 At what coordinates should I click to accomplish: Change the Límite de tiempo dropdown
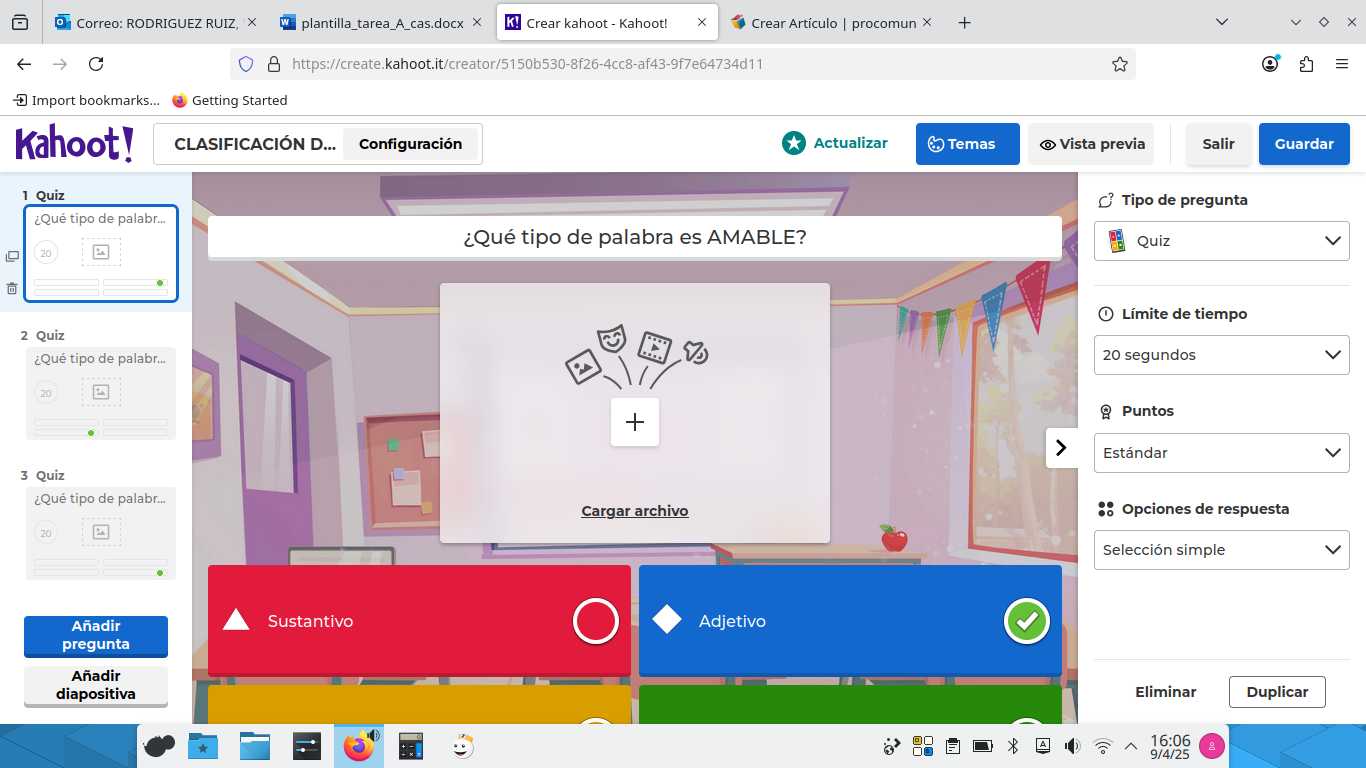1221,354
